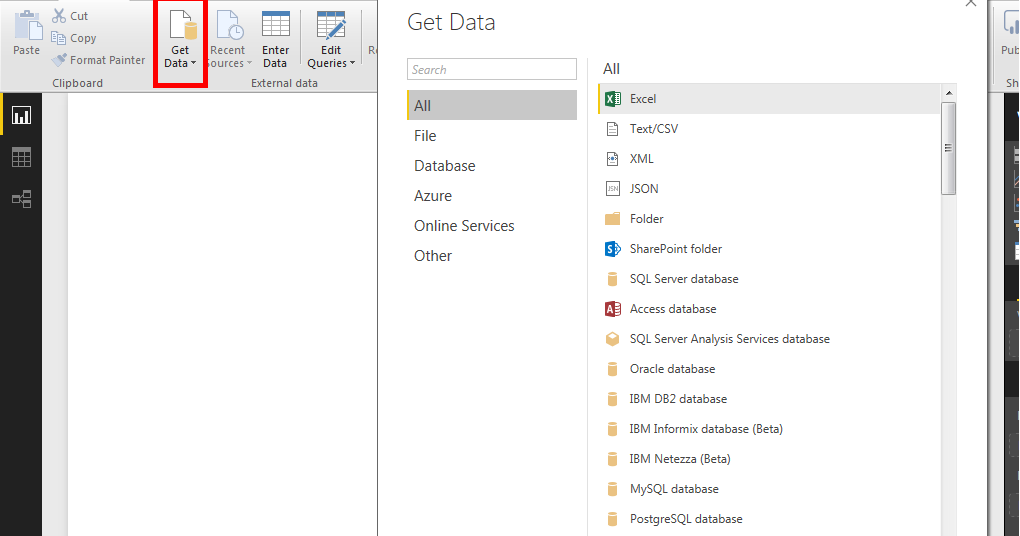Switch to Online Services category
The height and width of the screenshot is (536, 1020).
(464, 226)
